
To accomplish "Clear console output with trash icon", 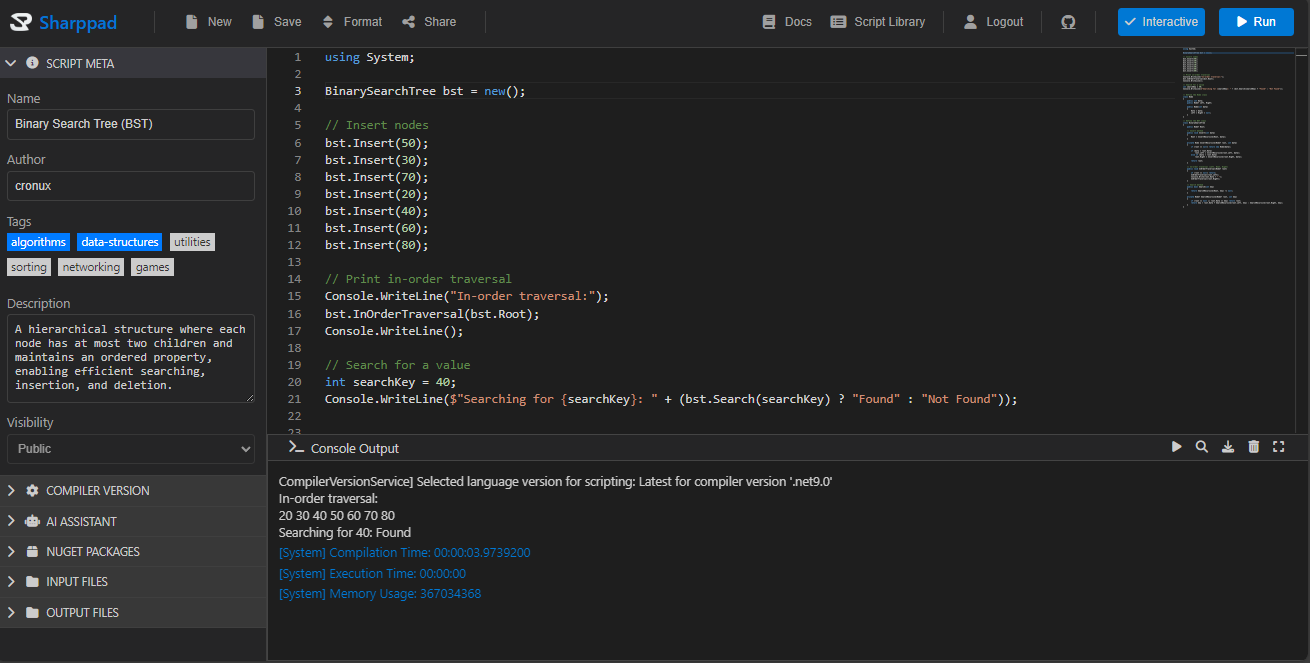I will 1254,446.
